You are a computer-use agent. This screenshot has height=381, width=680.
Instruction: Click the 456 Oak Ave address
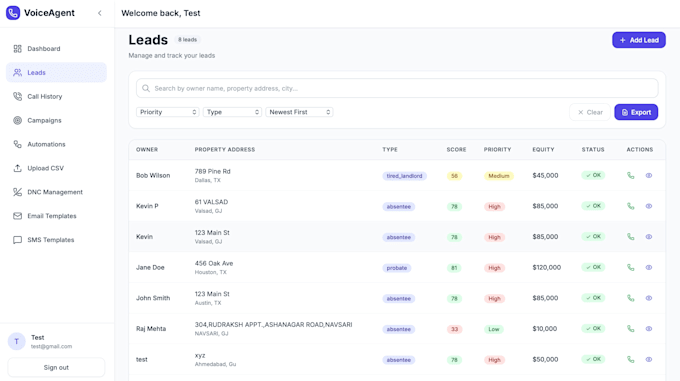click(214, 264)
